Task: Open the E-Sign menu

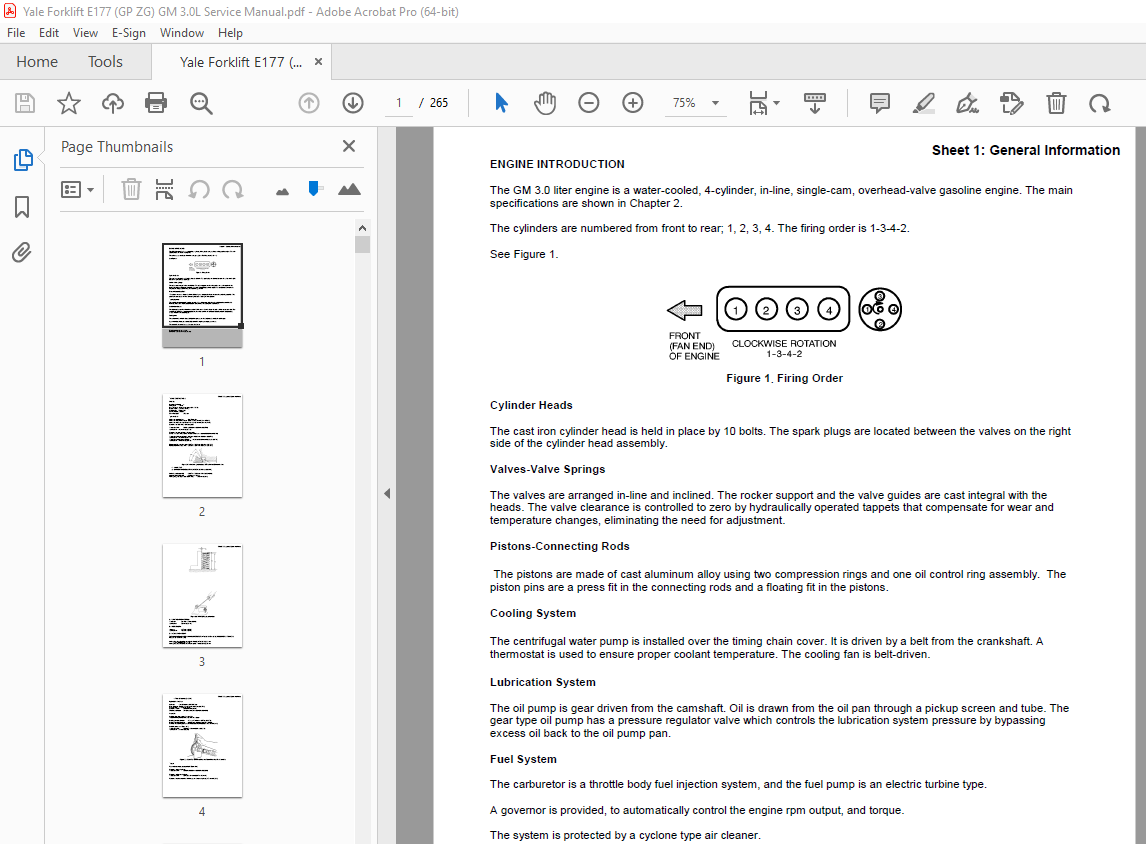Action: coord(129,33)
